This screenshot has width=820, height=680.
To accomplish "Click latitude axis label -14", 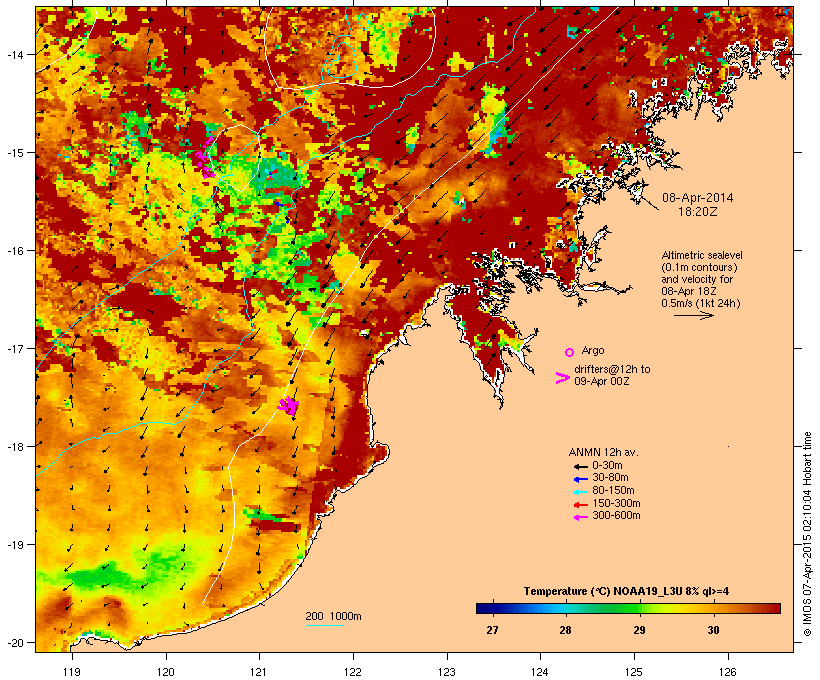I will pyautogui.click(x=14, y=54).
